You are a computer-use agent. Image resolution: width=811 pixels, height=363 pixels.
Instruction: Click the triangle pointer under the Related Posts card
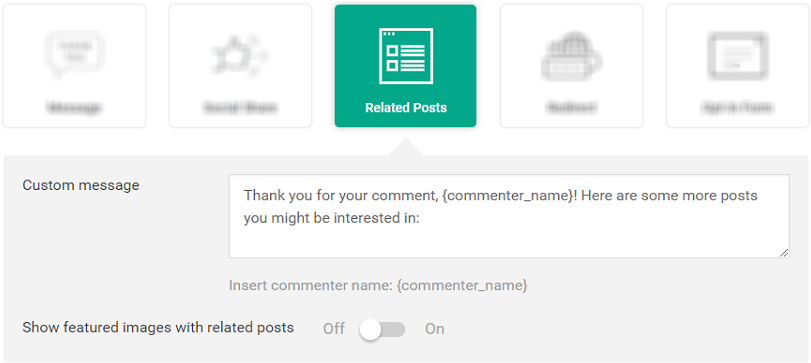[x=406, y=146]
